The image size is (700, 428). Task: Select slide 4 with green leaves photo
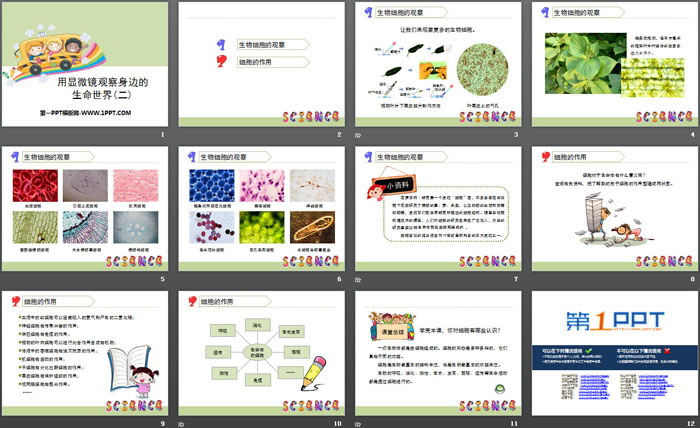[615, 64]
